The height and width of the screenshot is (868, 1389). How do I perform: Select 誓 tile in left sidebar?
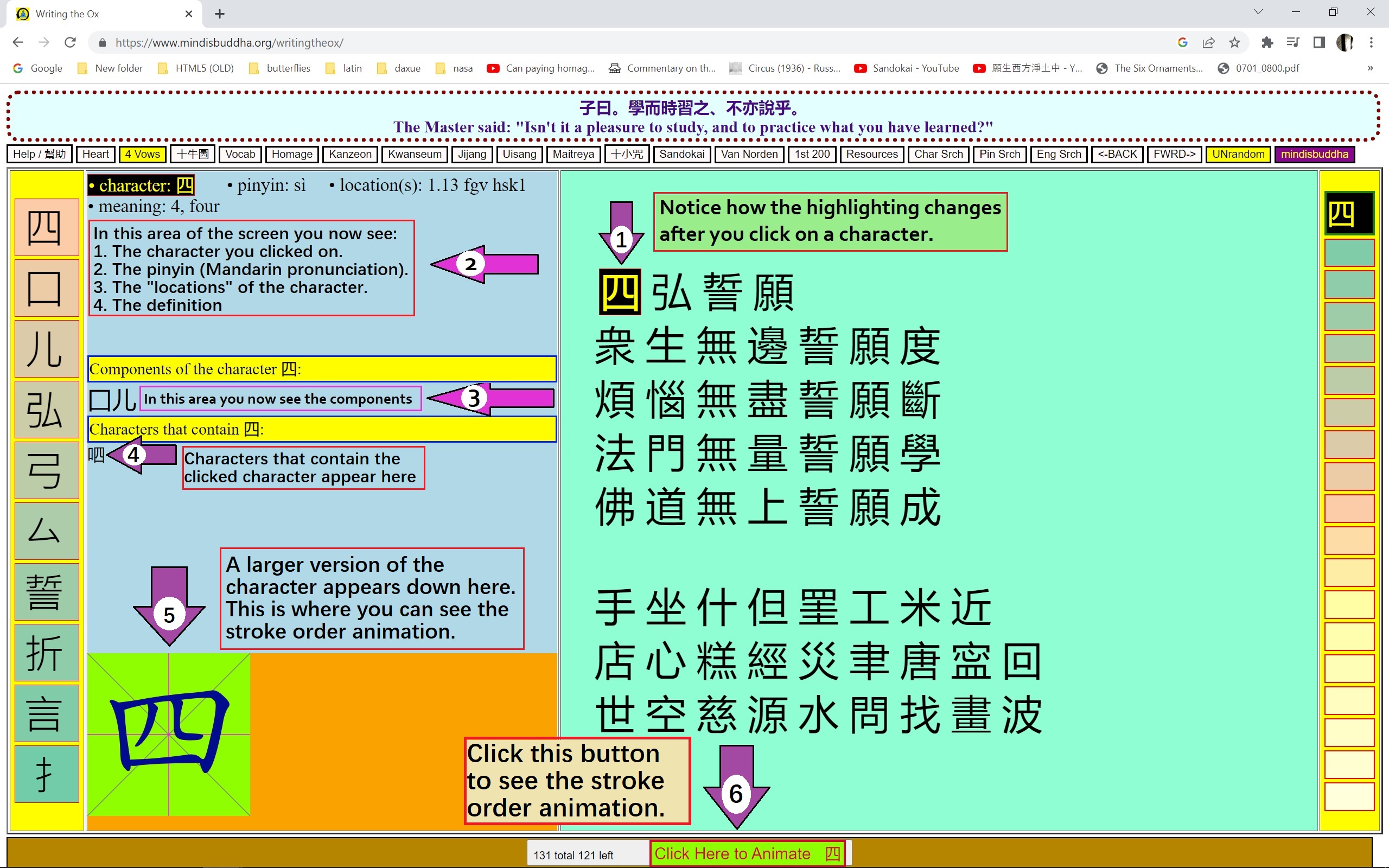pyautogui.click(x=47, y=591)
